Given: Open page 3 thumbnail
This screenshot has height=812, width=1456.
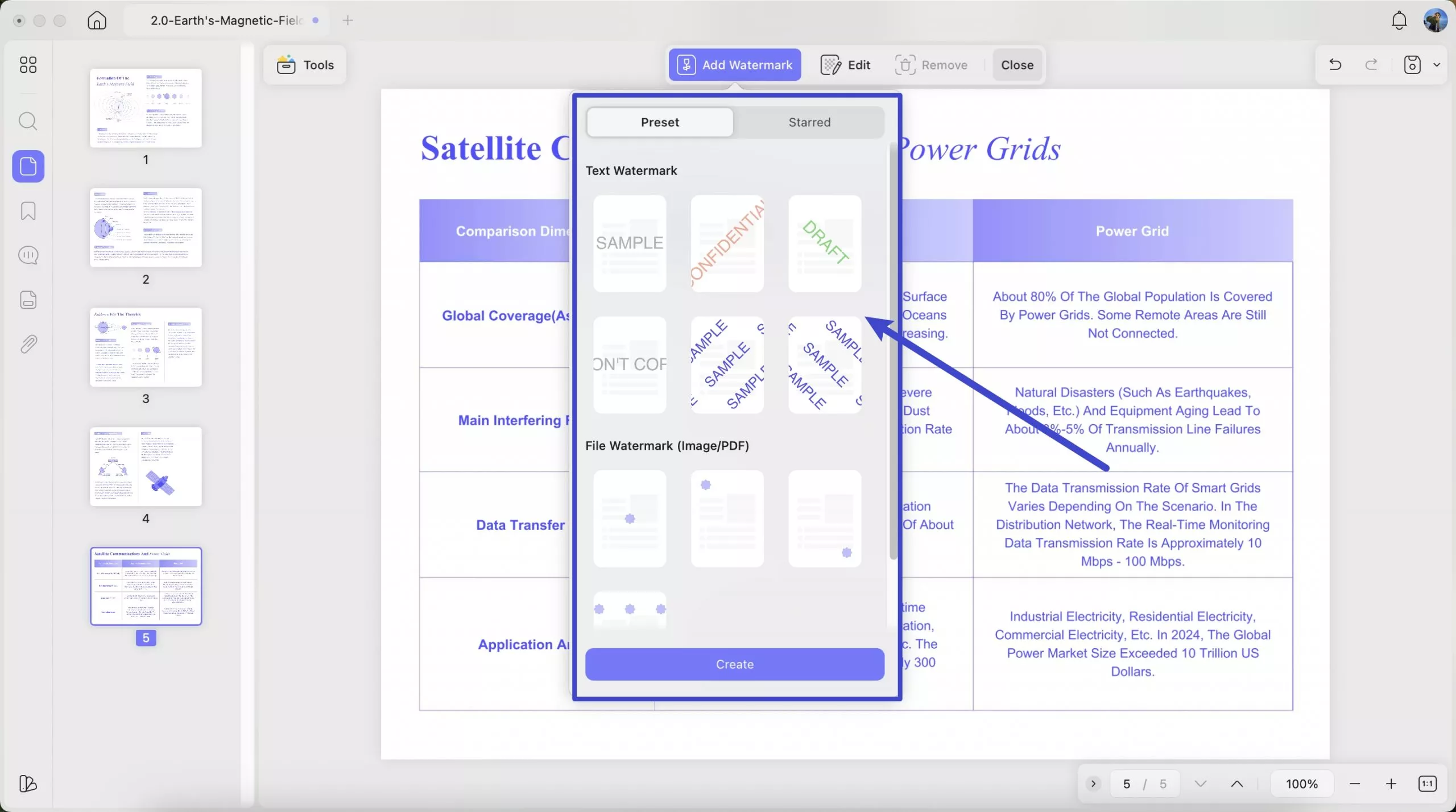Looking at the screenshot, I should [146, 347].
